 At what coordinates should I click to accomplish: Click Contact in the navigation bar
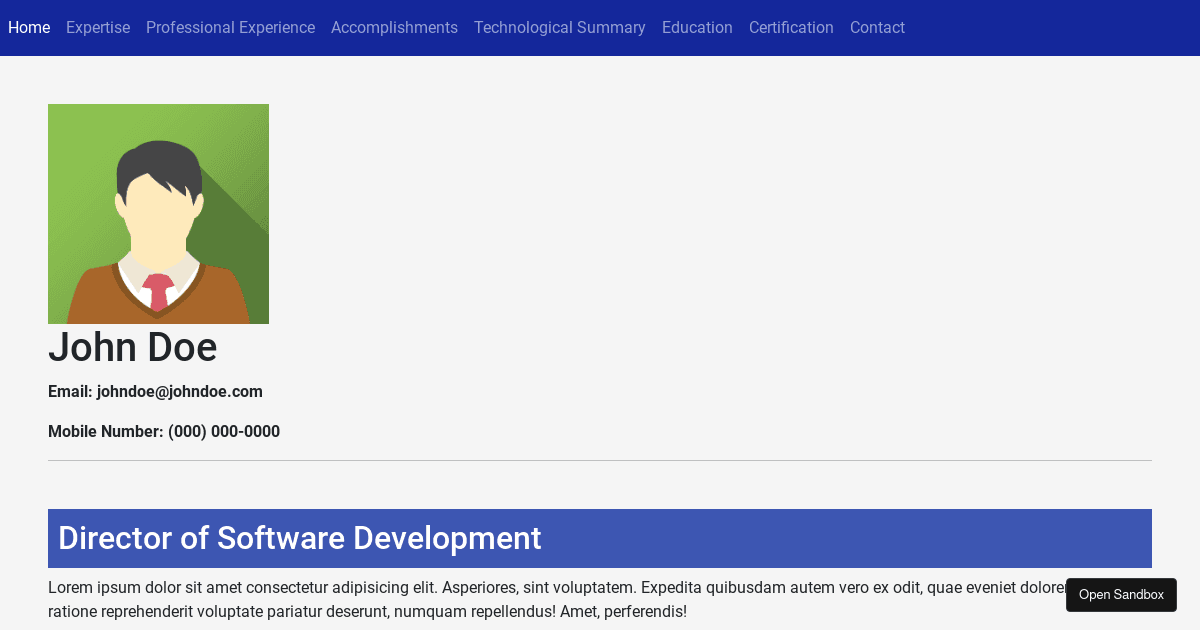877,28
